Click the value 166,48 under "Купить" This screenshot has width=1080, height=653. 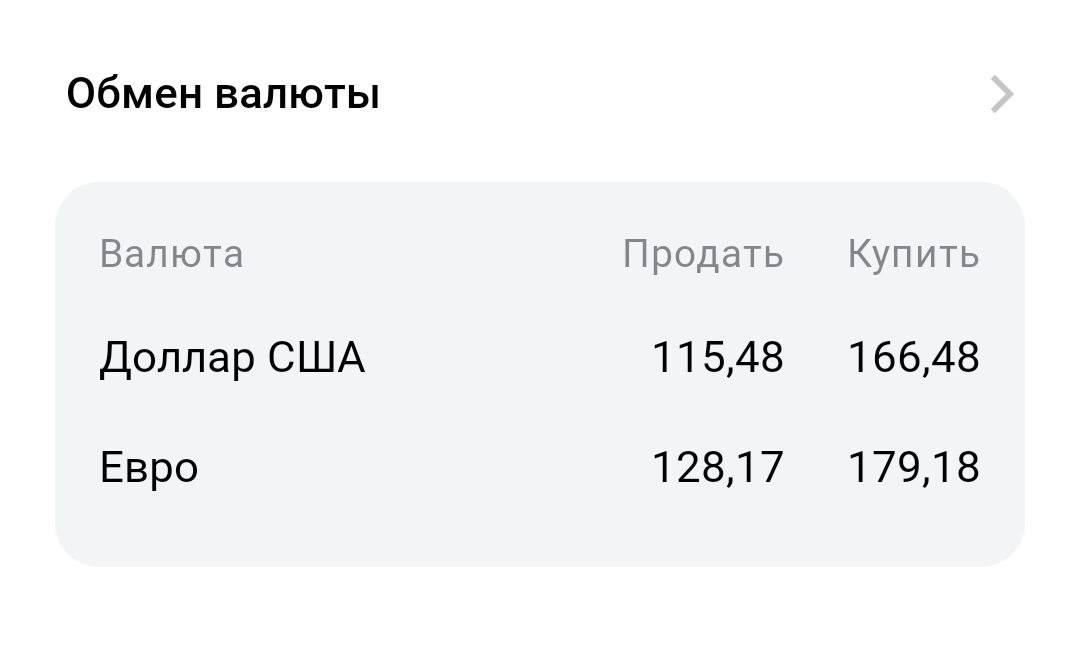click(x=913, y=358)
